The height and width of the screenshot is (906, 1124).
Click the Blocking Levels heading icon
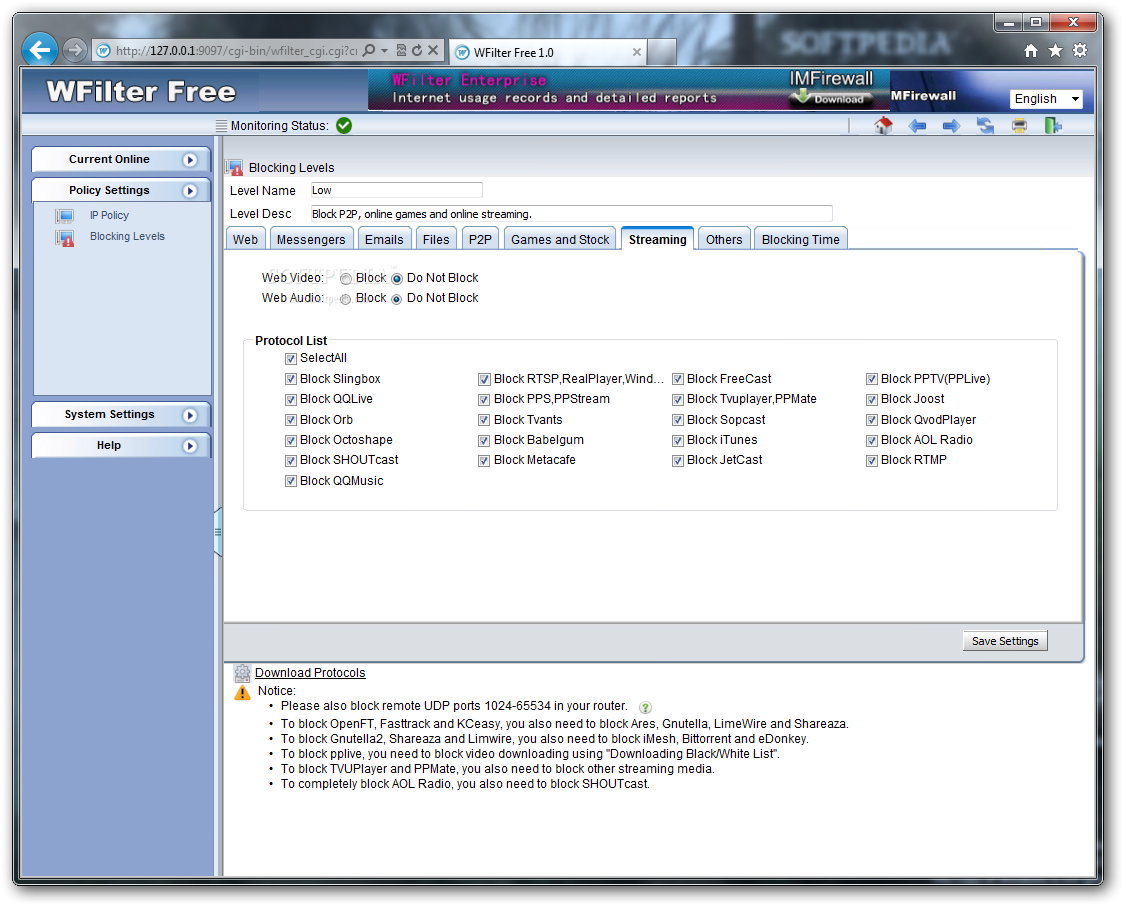point(235,168)
